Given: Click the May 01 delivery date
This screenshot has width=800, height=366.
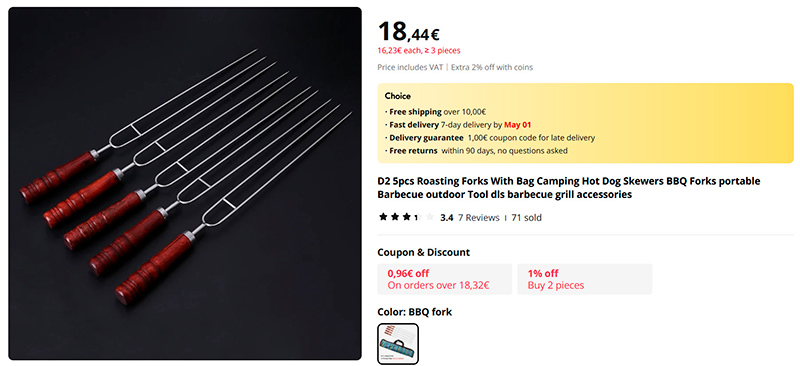Looking at the screenshot, I should 518,125.
